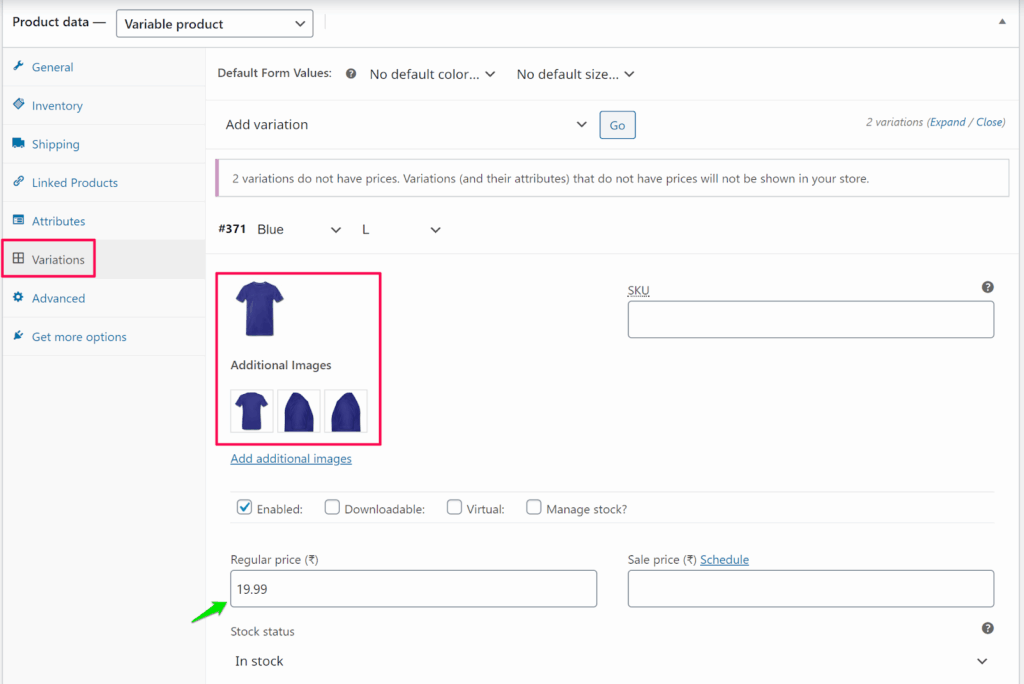Open the Get more options tab
The image size is (1024, 684).
(x=78, y=337)
